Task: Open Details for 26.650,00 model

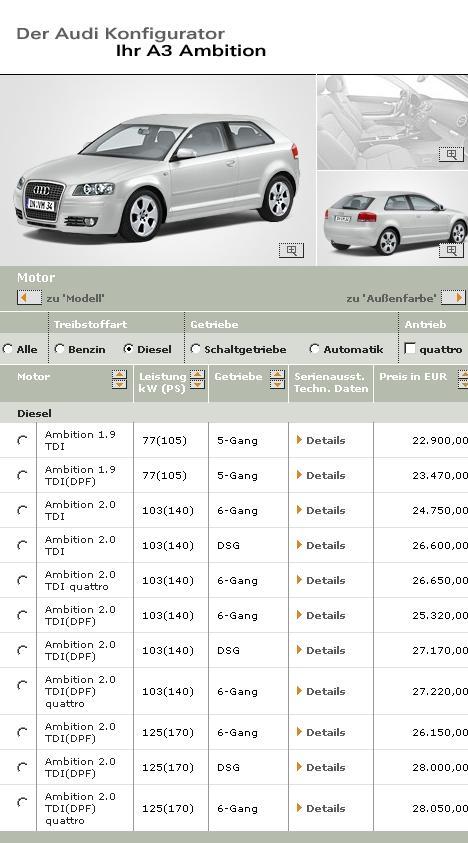Action: [321, 580]
